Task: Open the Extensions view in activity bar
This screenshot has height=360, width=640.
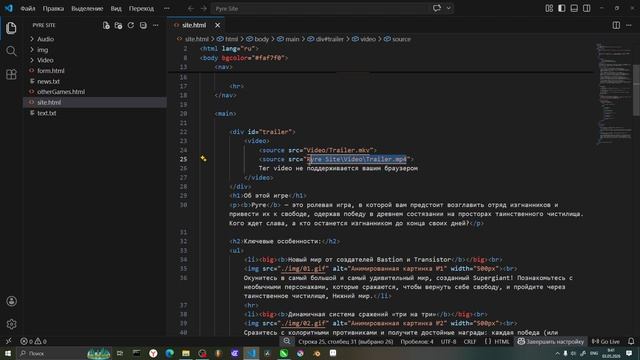Action: [x=11, y=74]
